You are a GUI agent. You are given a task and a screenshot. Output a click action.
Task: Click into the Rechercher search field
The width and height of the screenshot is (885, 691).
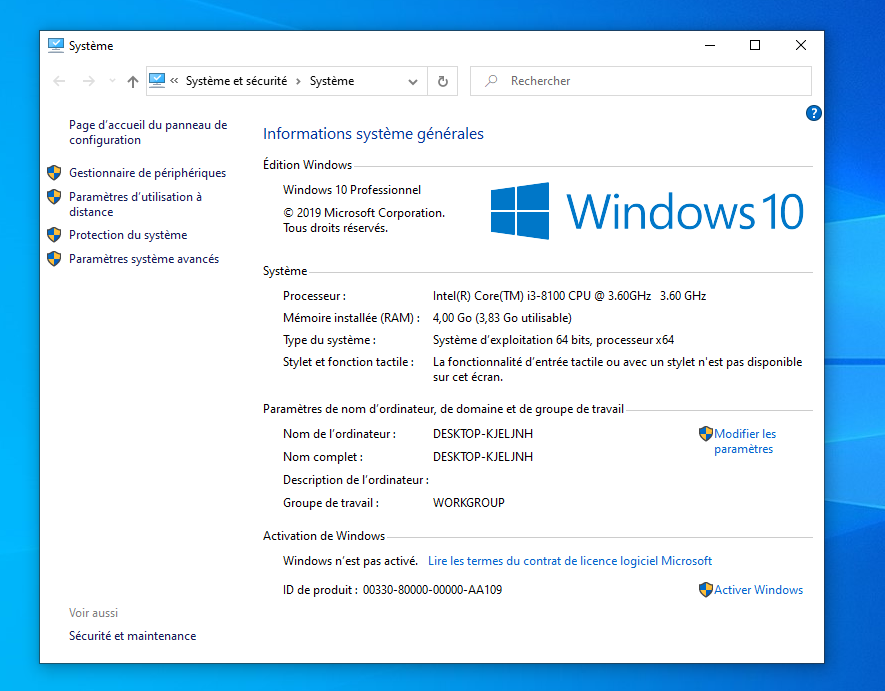(641, 81)
